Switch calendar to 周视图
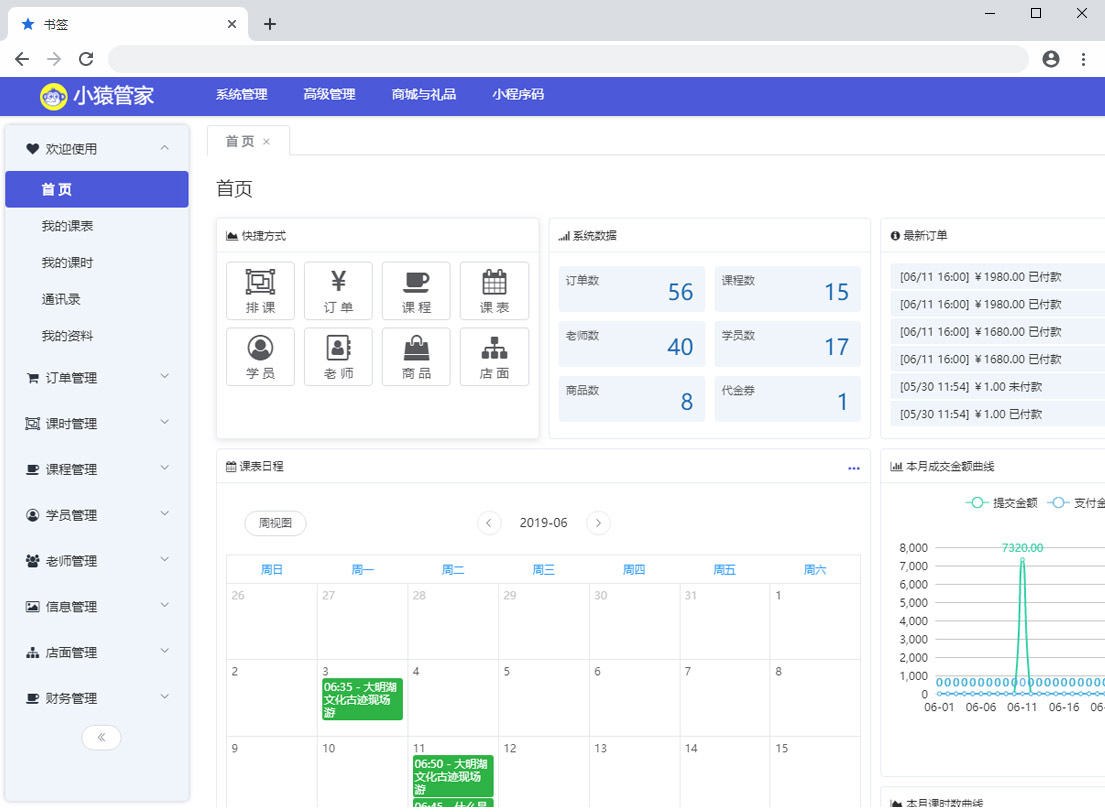 tap(275, 523)
